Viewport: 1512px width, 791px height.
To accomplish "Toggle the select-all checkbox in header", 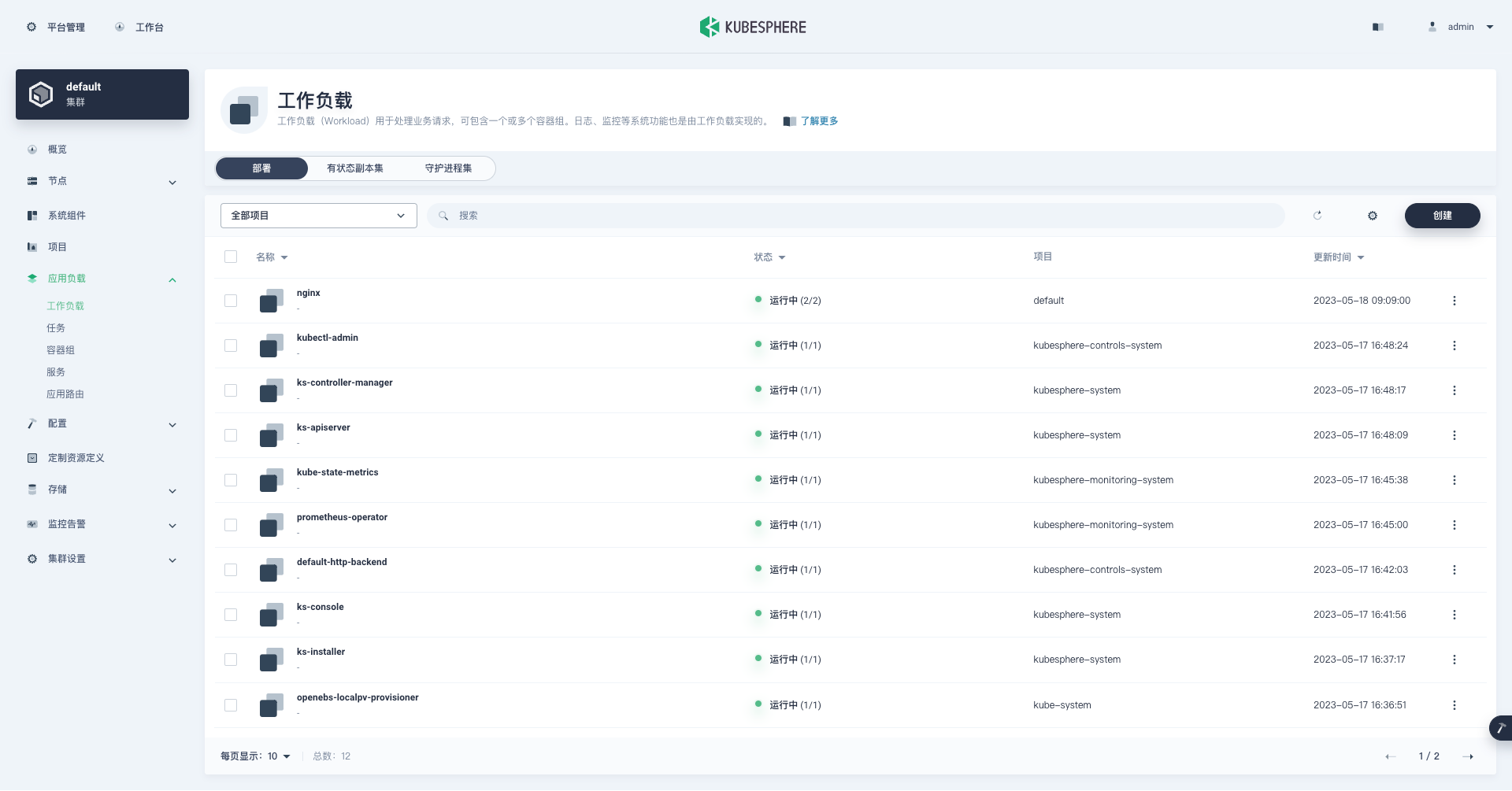I will click(231, 257).
